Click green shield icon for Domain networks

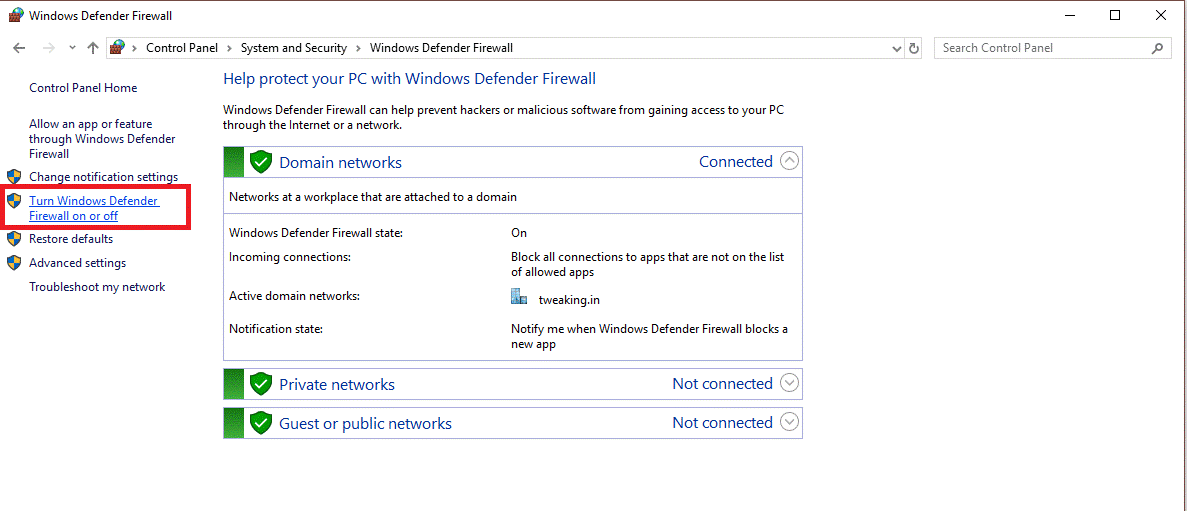point(261,161)
